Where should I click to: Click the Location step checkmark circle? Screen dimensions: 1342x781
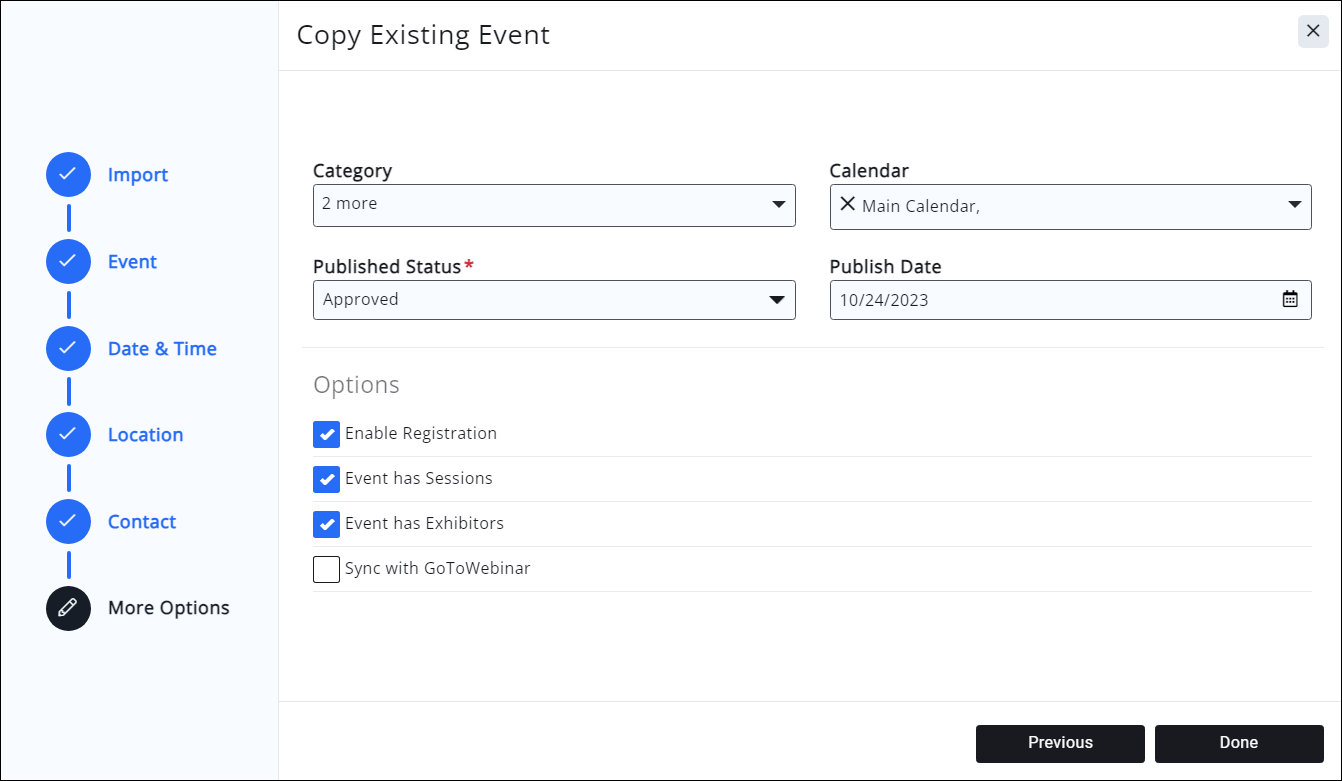pos(68,435)
